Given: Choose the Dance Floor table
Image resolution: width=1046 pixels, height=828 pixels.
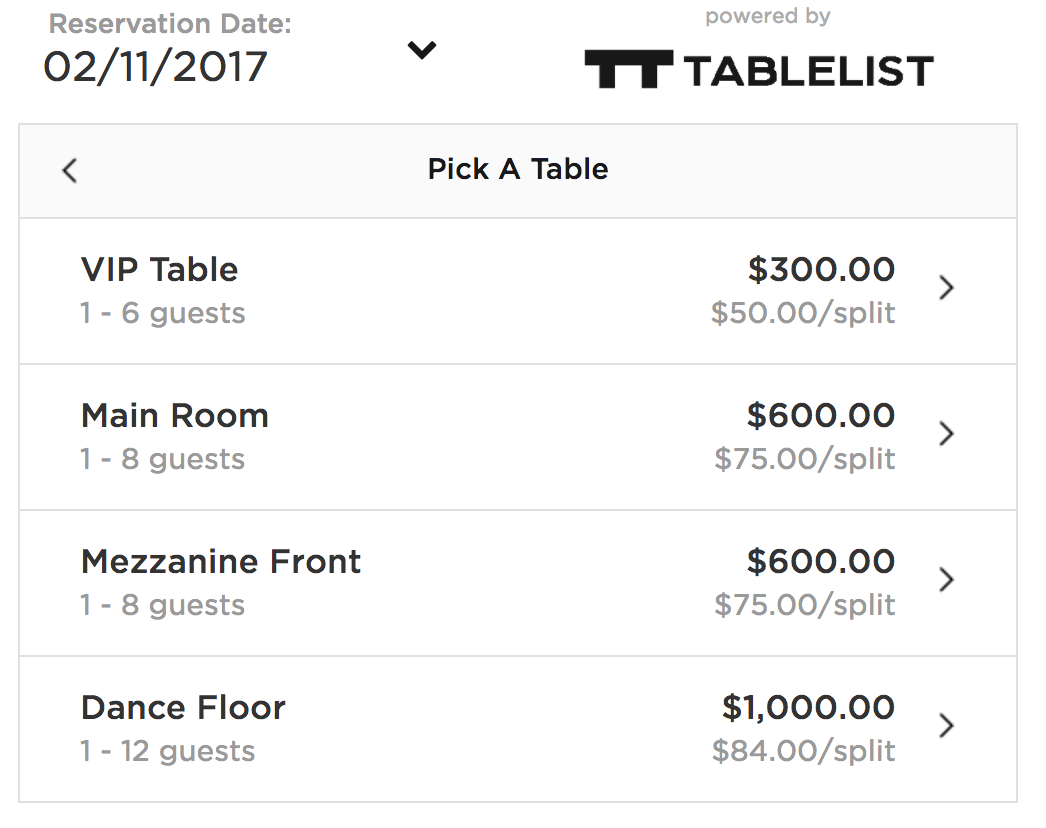Looking at the screenshot, I should click(x=183, y=708).
